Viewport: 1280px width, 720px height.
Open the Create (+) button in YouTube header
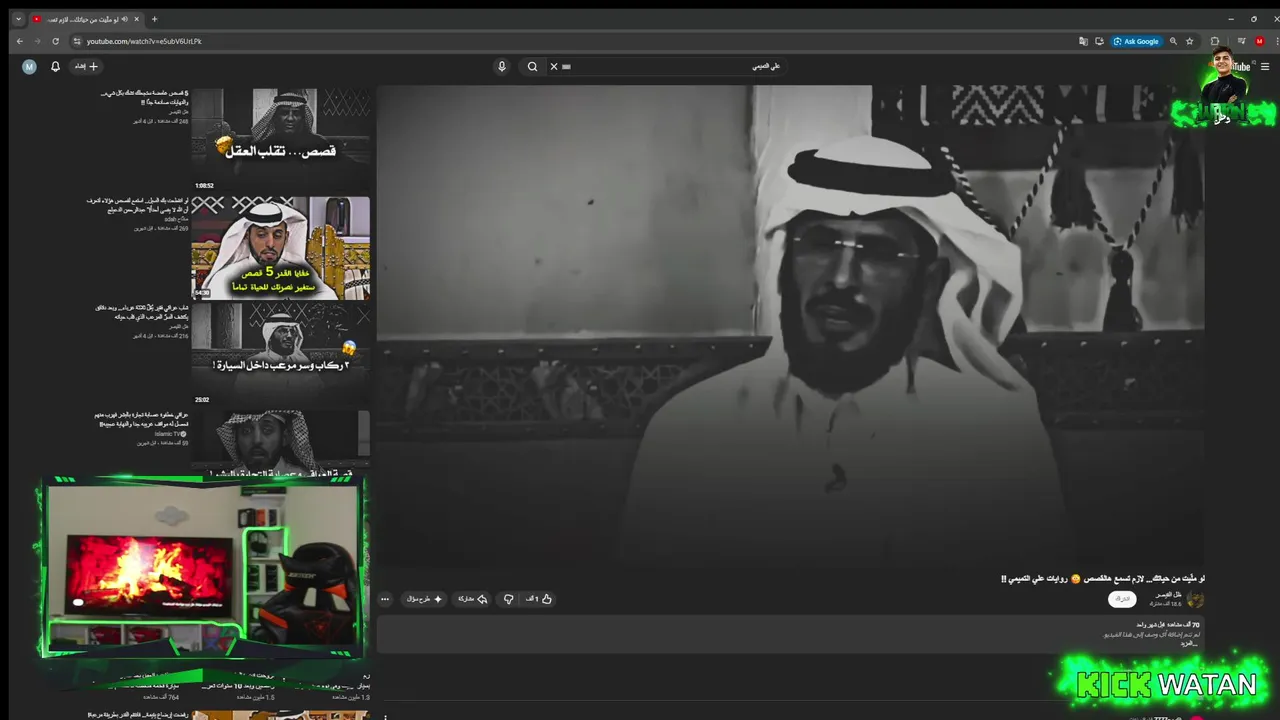tap(87, 66)
